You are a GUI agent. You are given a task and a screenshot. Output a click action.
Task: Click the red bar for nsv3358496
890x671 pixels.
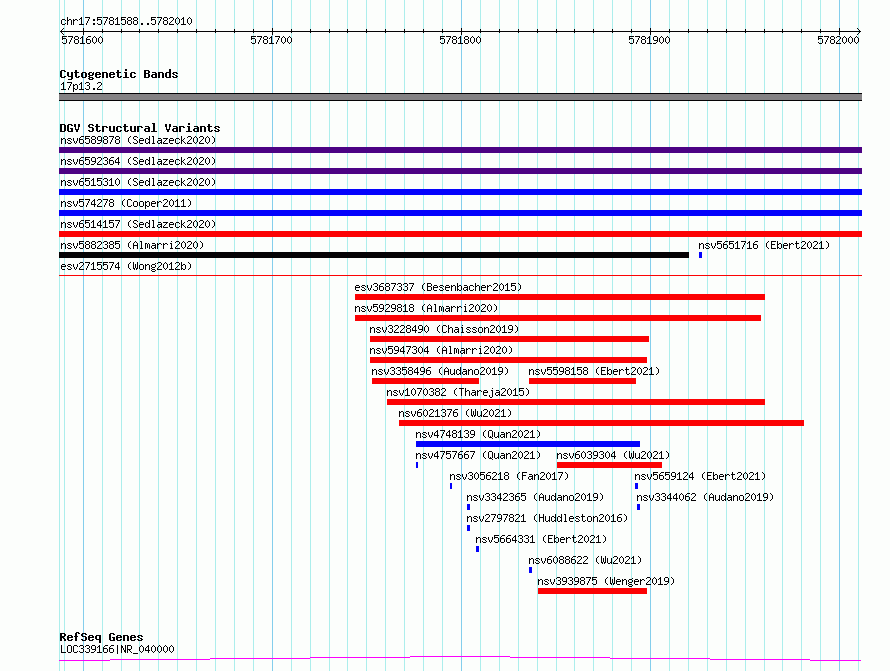[x=425, y=381]
